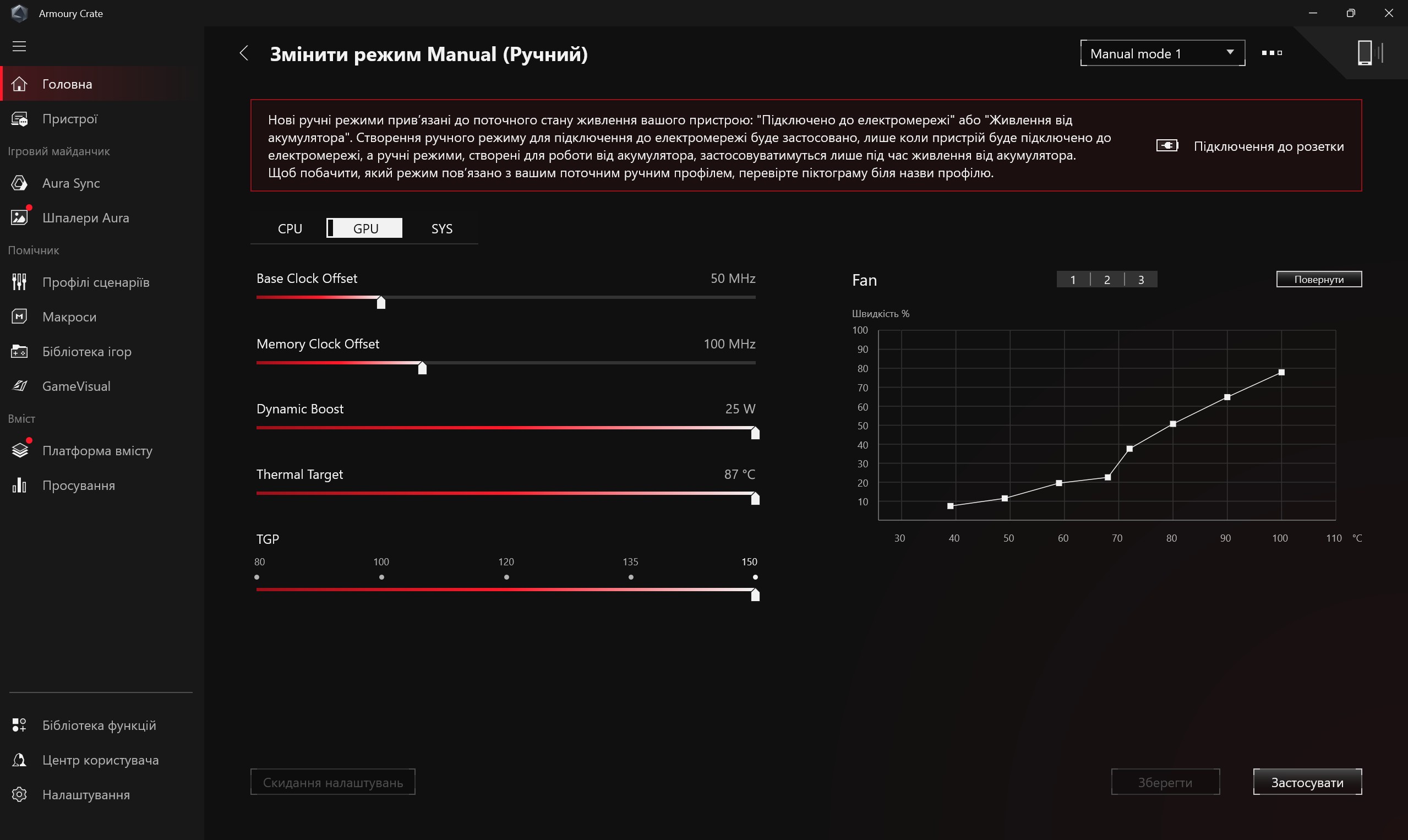Select fan number 1 toggle
This screenshot has height=840, width=1408.
1073,280
